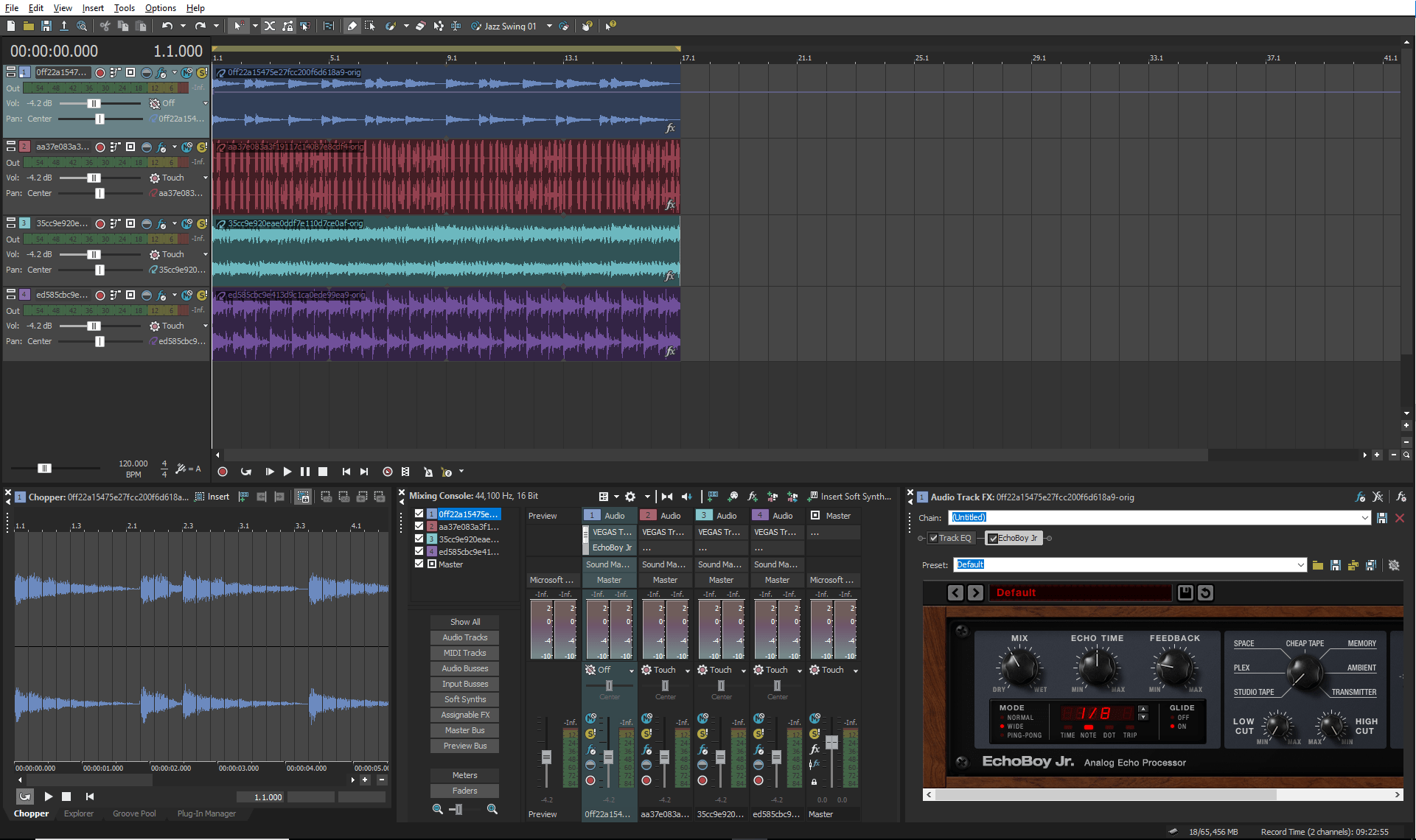Open the Insert menu

point(93,8)
